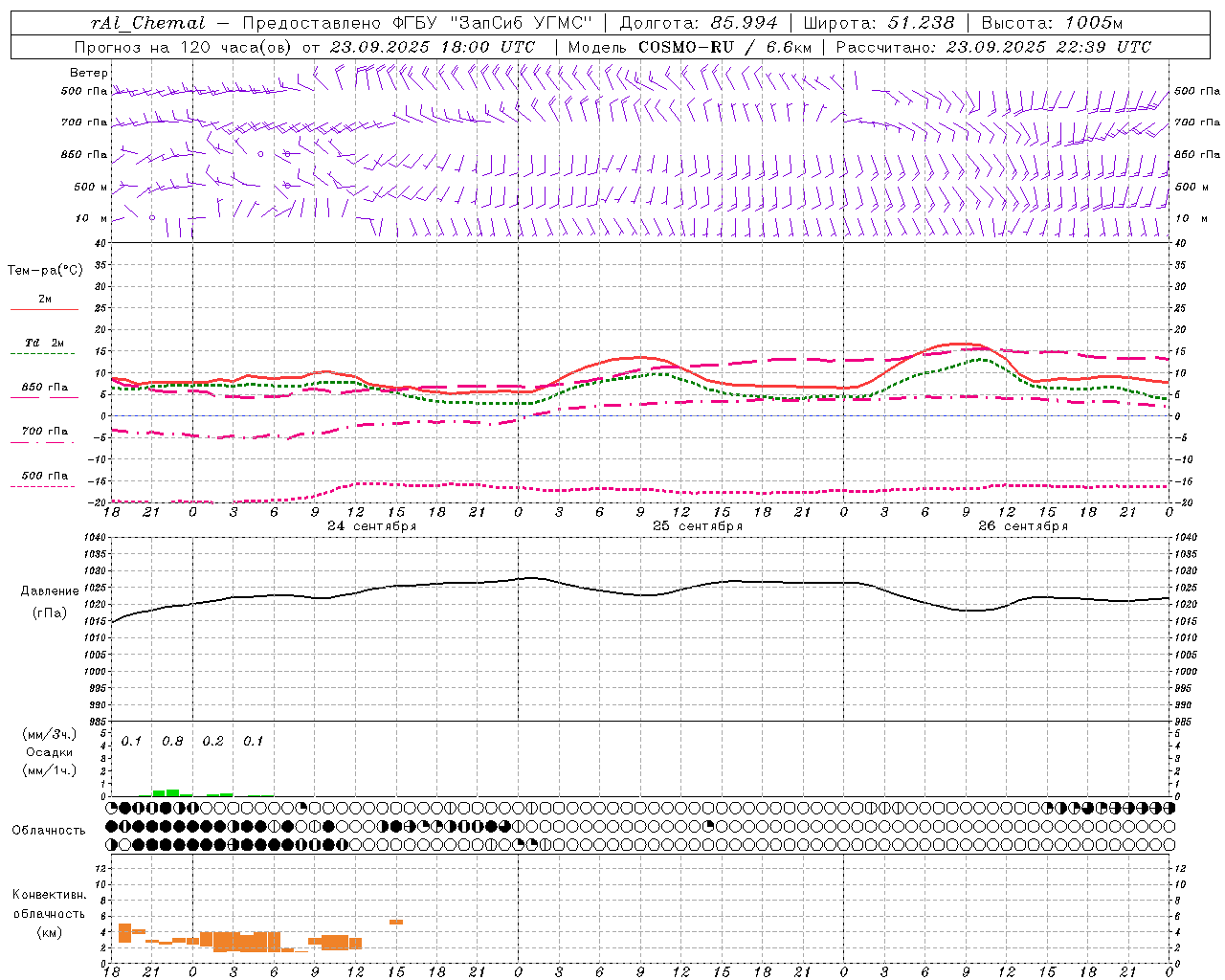
Task: Click the elevation label Высота: 1005м
Action: (1052, 23)
